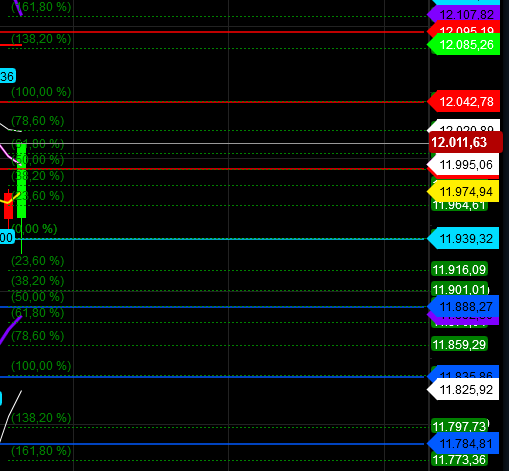
Task: Click the green 11.901,01 level value
Action: 459,289
